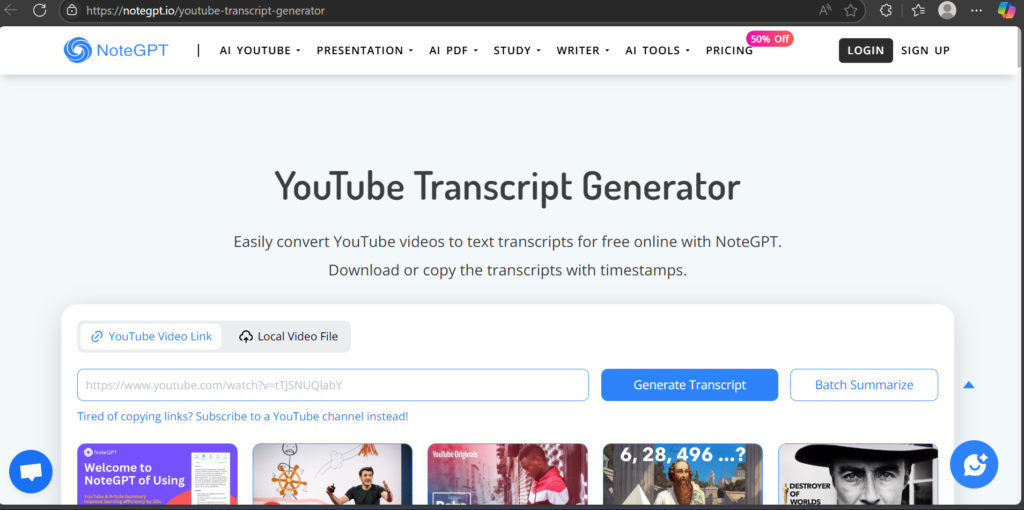Viewport: 1024px width, 510px height.
Task: Open the Welcome to NoteGPT thumbnail
Action: [x=157, y=475]
